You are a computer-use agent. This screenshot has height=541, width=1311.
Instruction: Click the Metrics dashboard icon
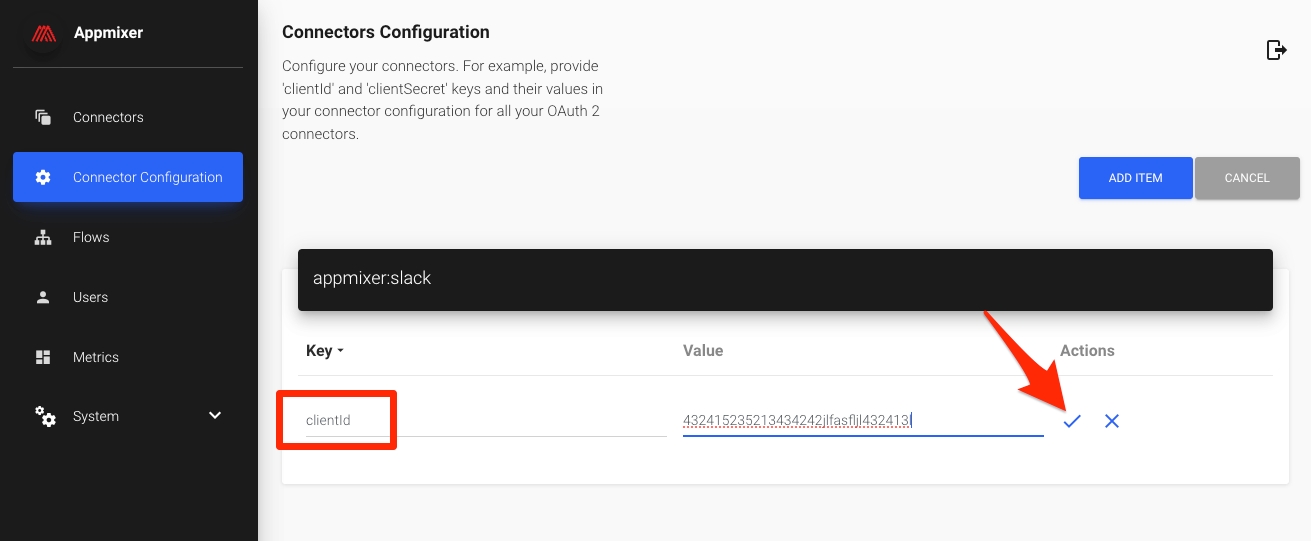click(43, 357)
